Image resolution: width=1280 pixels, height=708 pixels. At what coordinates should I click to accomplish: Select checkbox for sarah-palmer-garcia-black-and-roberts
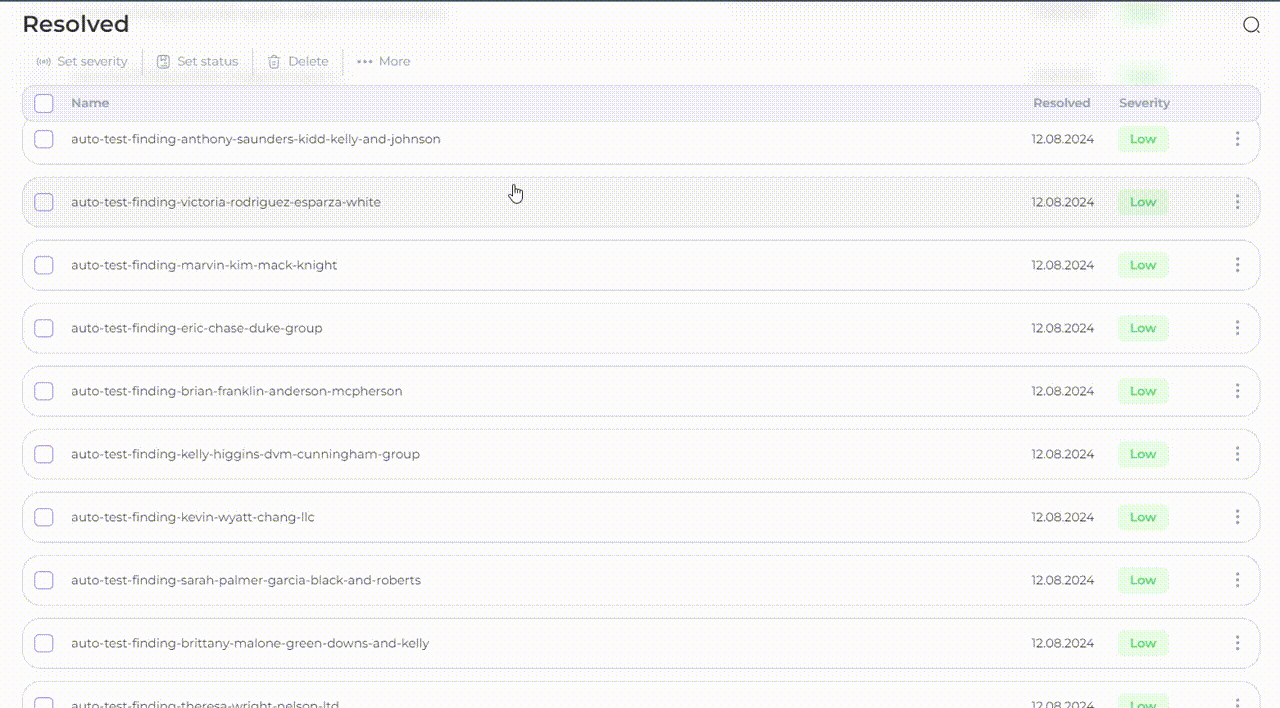coord(44,580)
